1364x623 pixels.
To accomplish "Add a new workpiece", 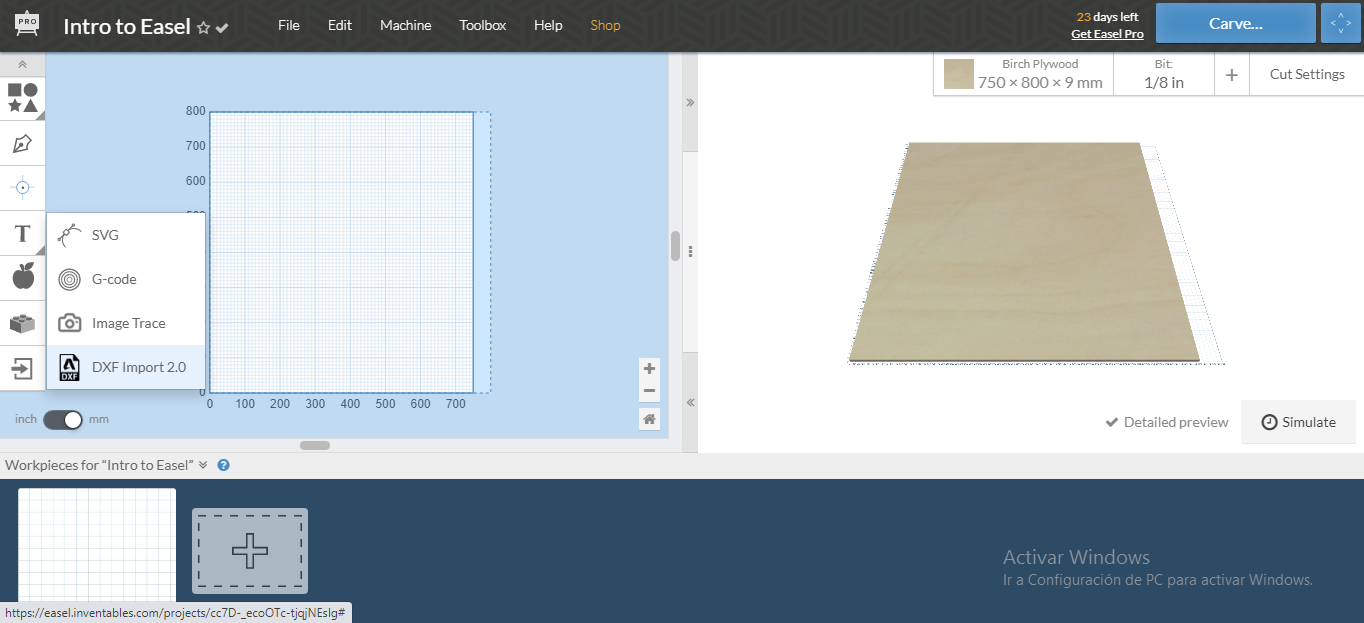I will tap(250, 551).
